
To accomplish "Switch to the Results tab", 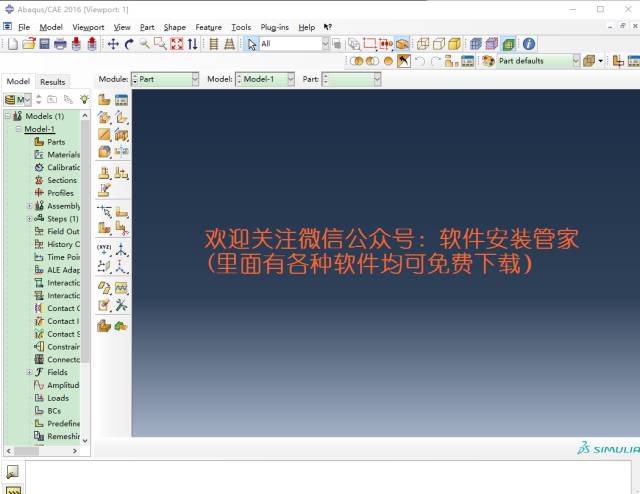I will pos(52,82).
